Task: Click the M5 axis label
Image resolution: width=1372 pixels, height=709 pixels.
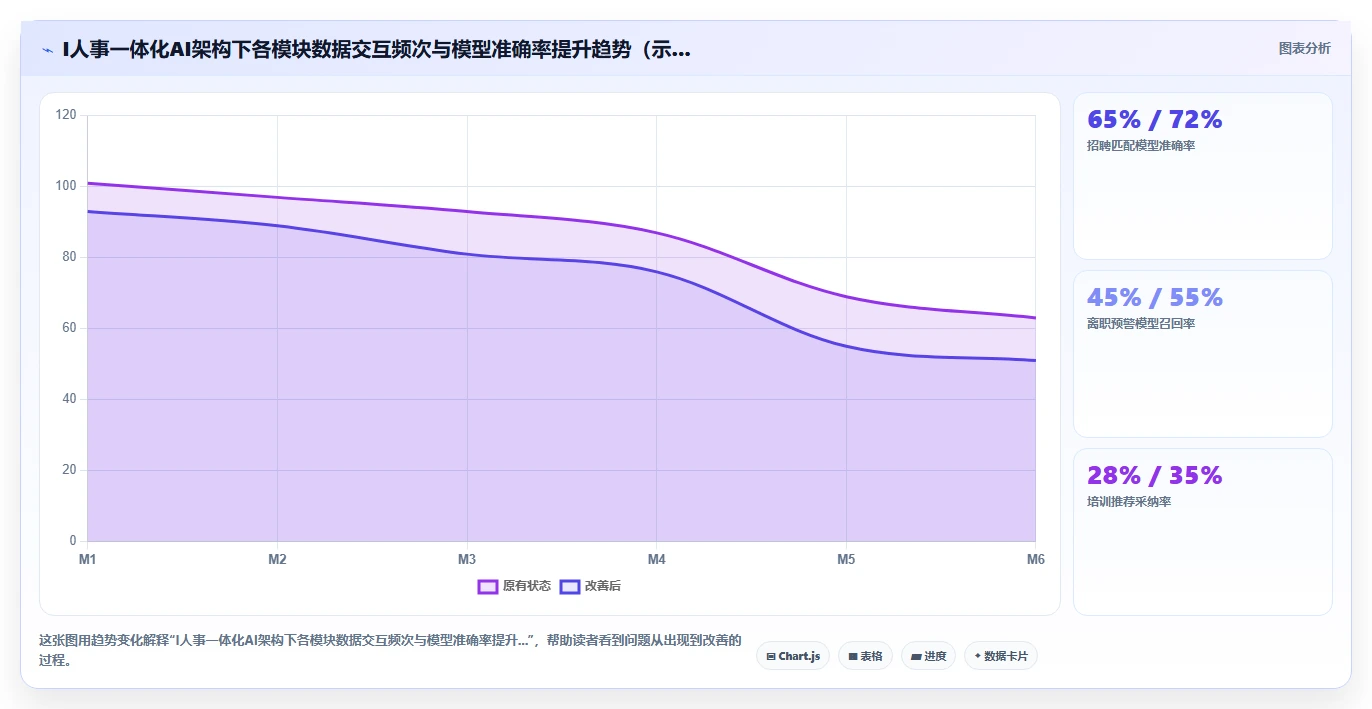Action: [x=846, y=560]
